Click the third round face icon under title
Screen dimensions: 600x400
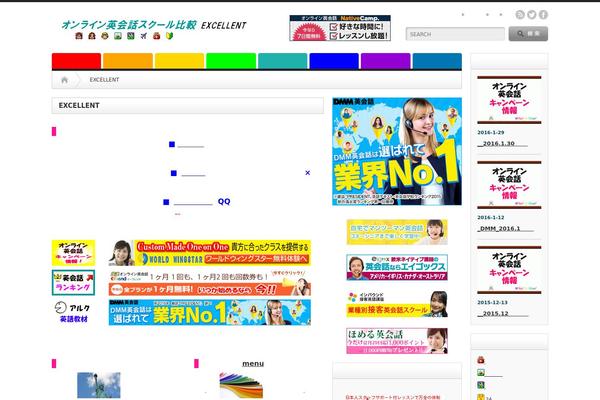pyautogui.click(x=105, y=36)
